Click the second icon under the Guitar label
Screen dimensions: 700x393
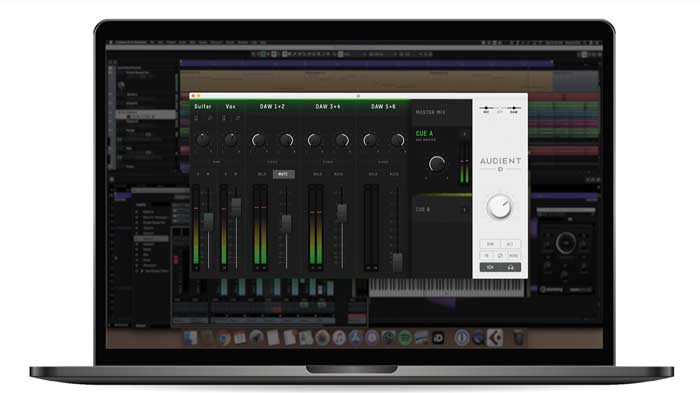click(210, 118)
